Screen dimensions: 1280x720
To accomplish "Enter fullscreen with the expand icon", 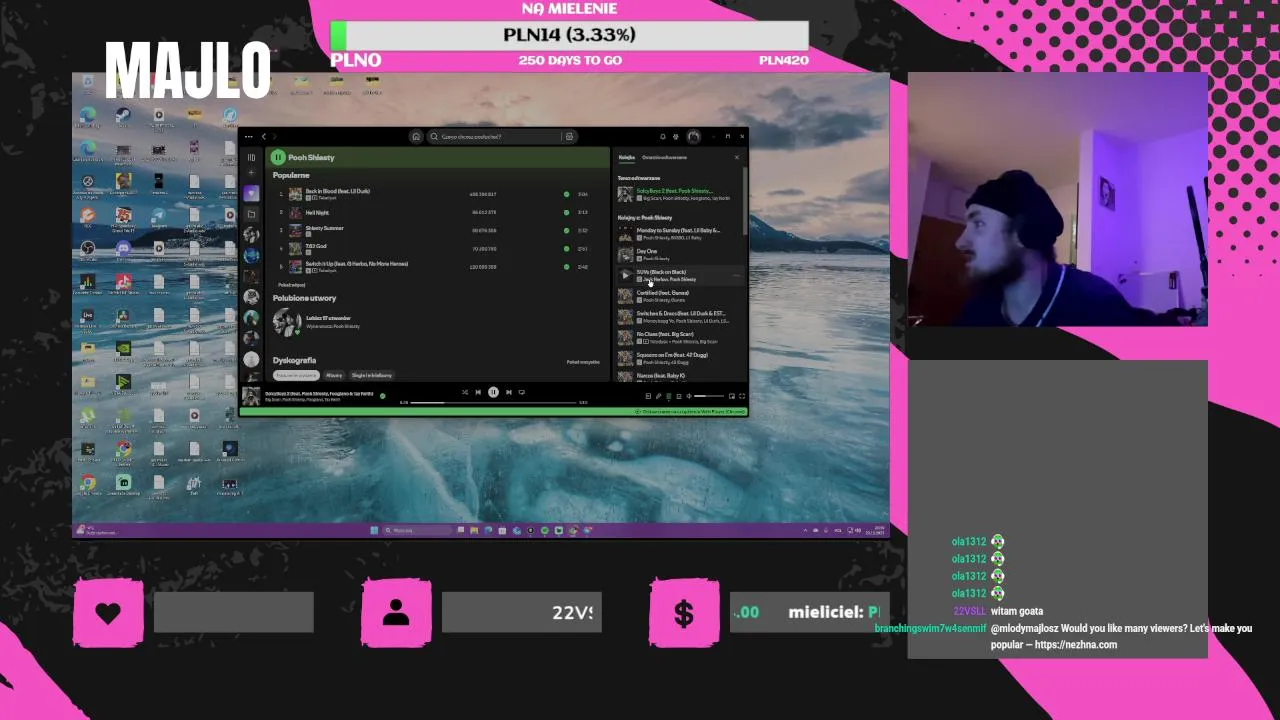I will [741, 396].
